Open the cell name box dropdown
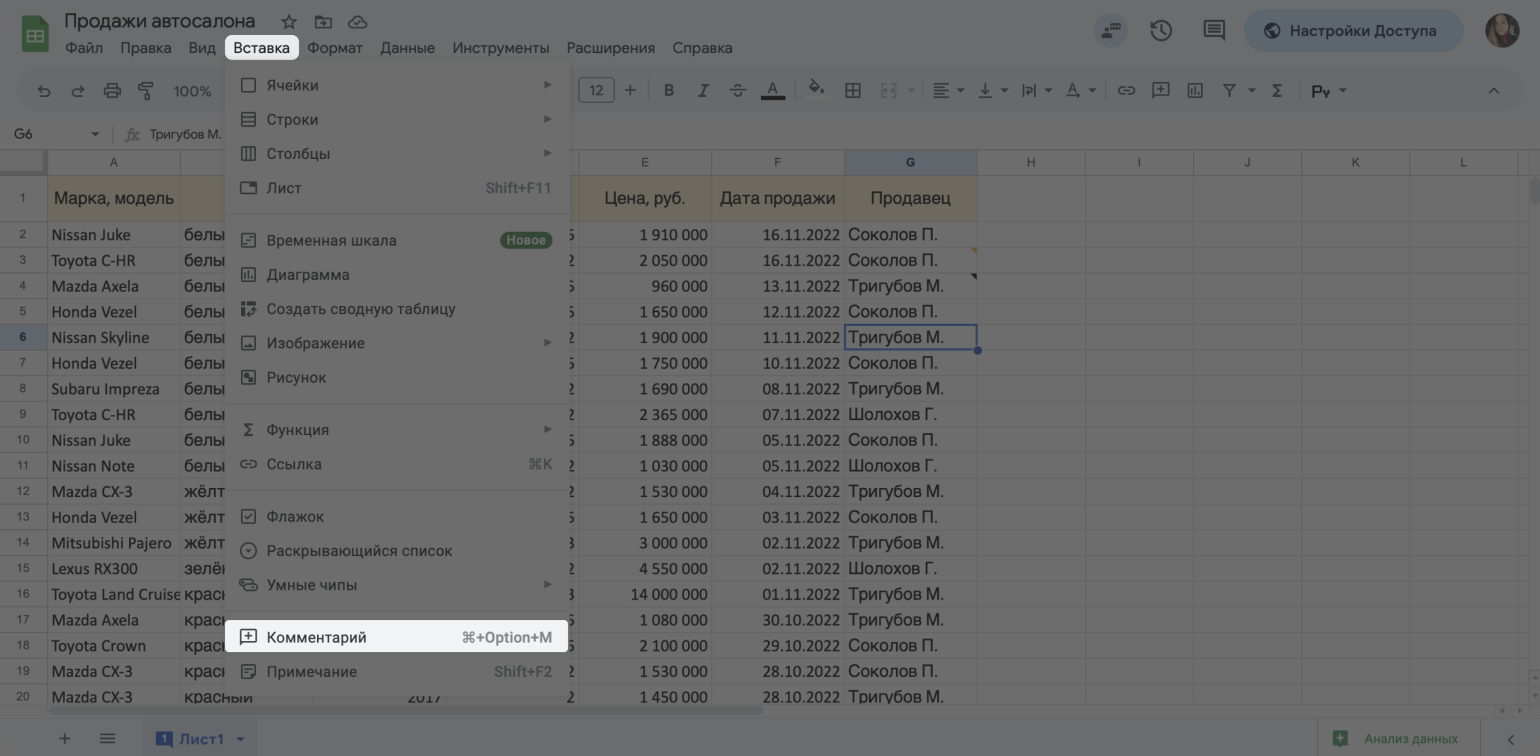The width and height of the screenshot is (1540, 756). 95,134
